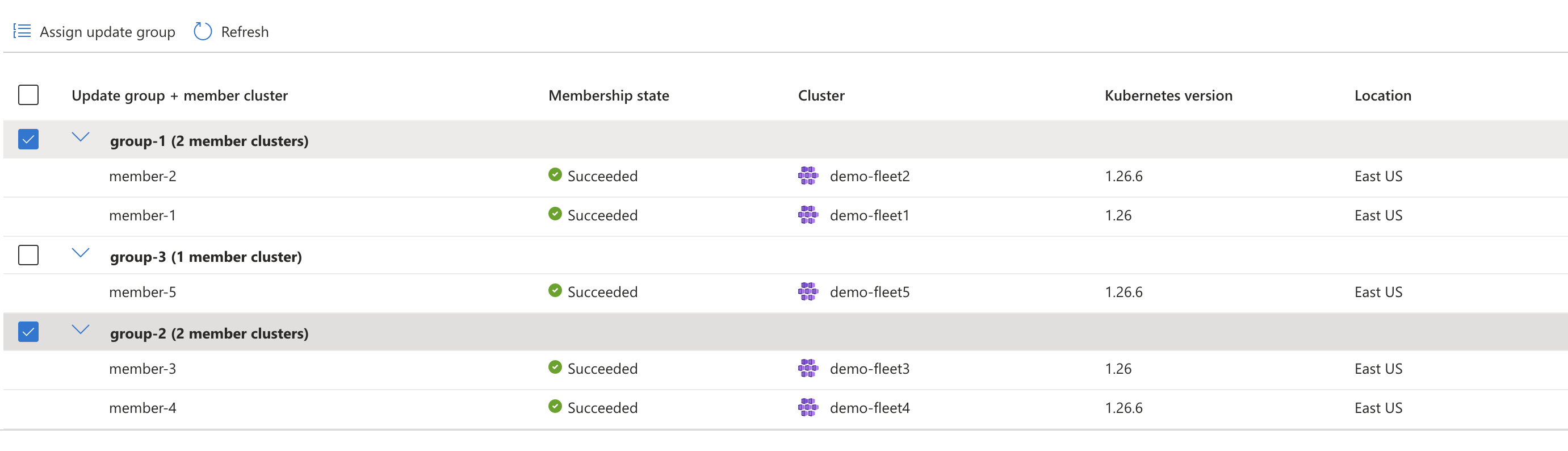Viewport: 1568px width, 451px height.
Task: Deselect the group-2 checkbox
Action: (x=28, y=332)
